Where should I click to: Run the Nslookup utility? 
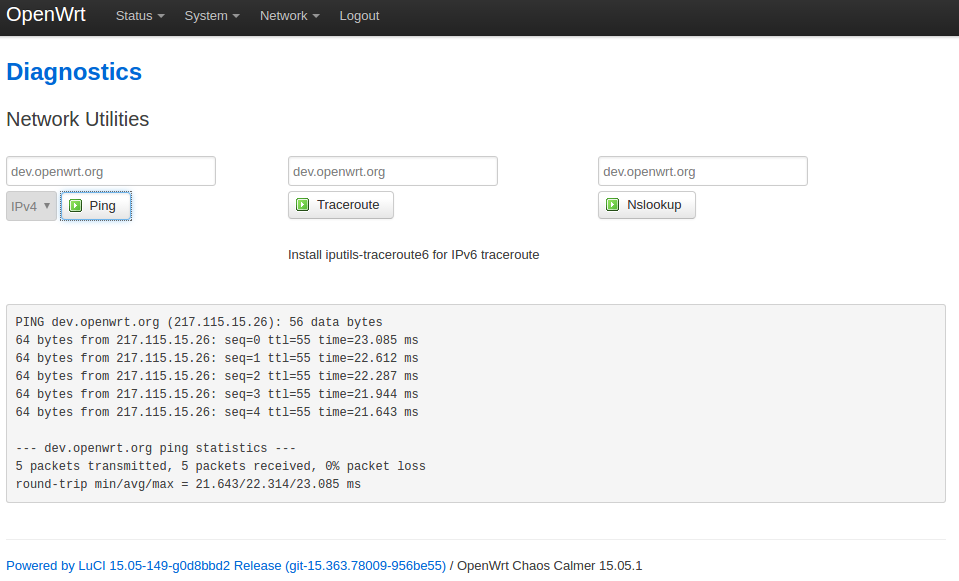point(646,205)
